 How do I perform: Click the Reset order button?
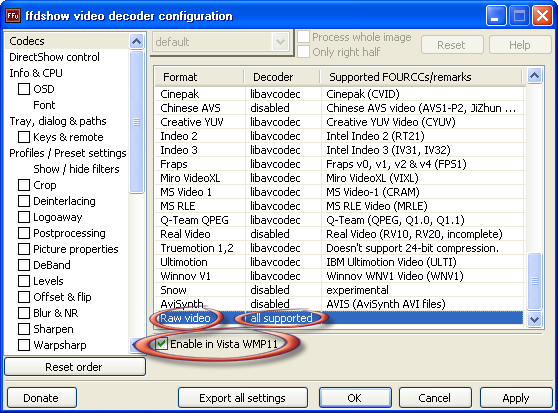coord(75,367)
